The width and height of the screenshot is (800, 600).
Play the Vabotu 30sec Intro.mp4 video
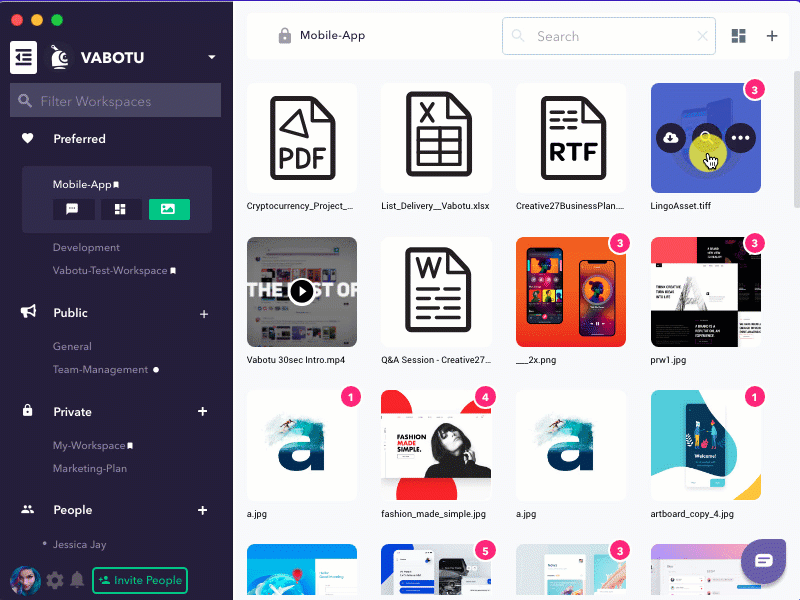(x=302, y=292)
